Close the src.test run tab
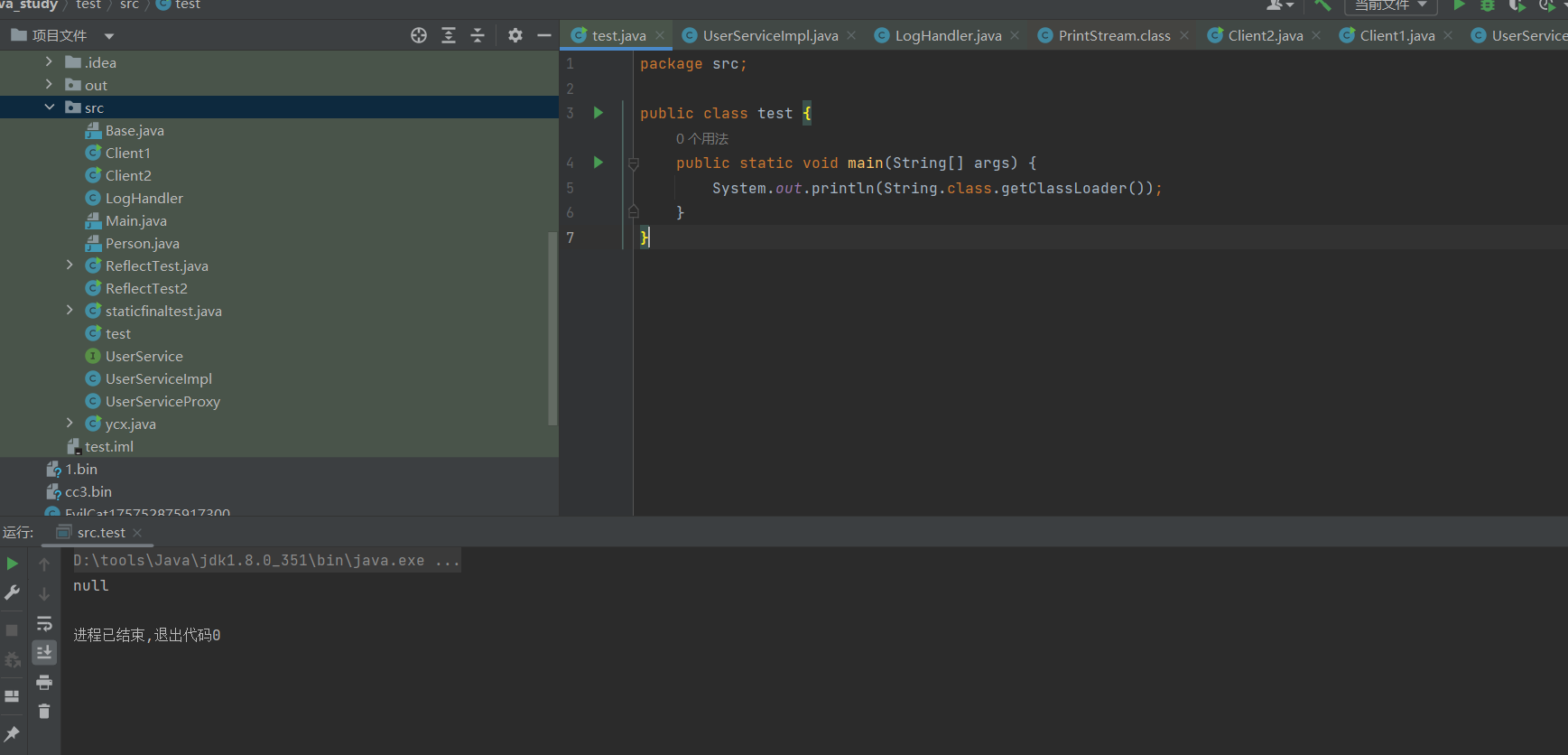Screen dimensions: 1568x755 tap(137, 533)
